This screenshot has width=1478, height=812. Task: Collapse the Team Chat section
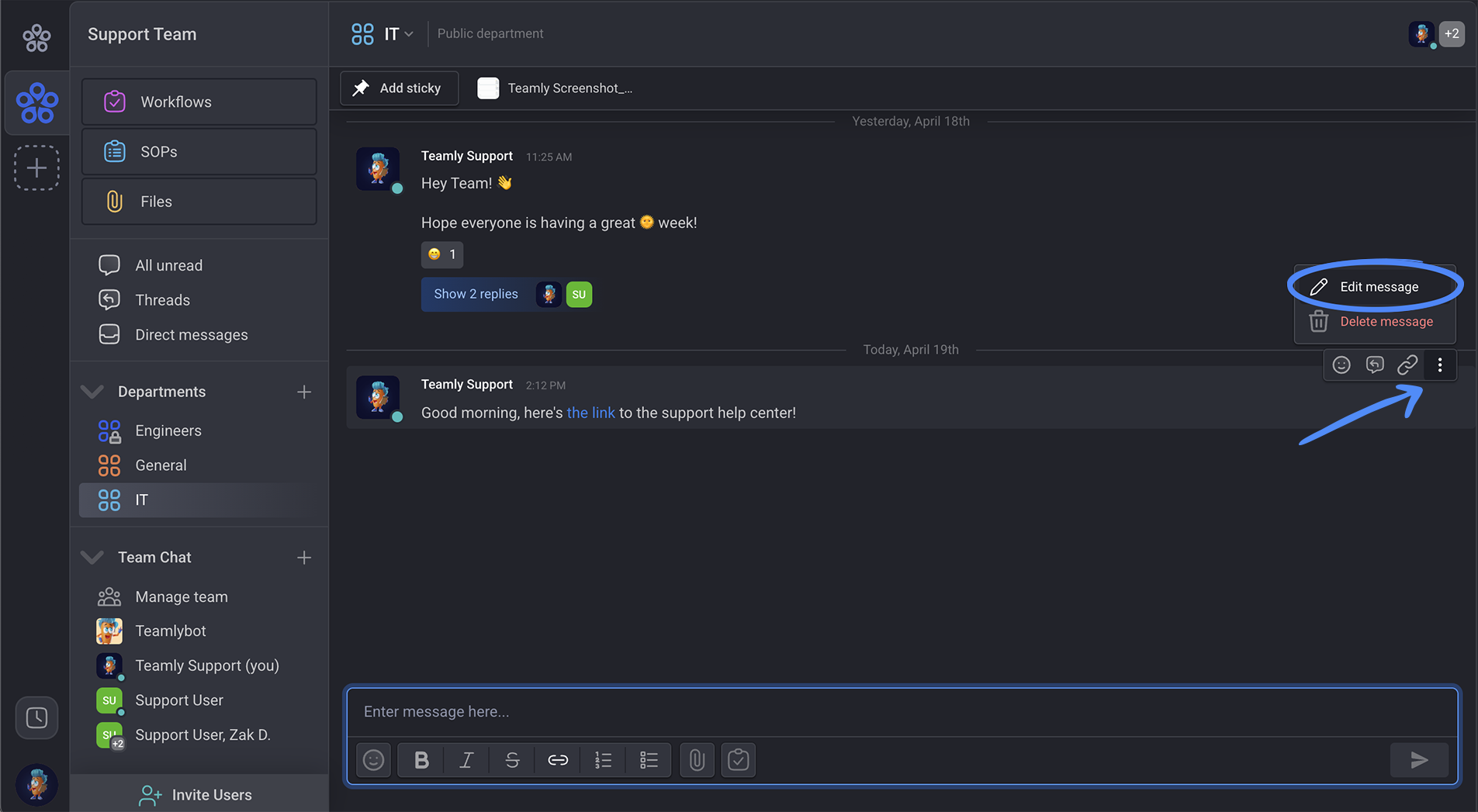point(92,558)
